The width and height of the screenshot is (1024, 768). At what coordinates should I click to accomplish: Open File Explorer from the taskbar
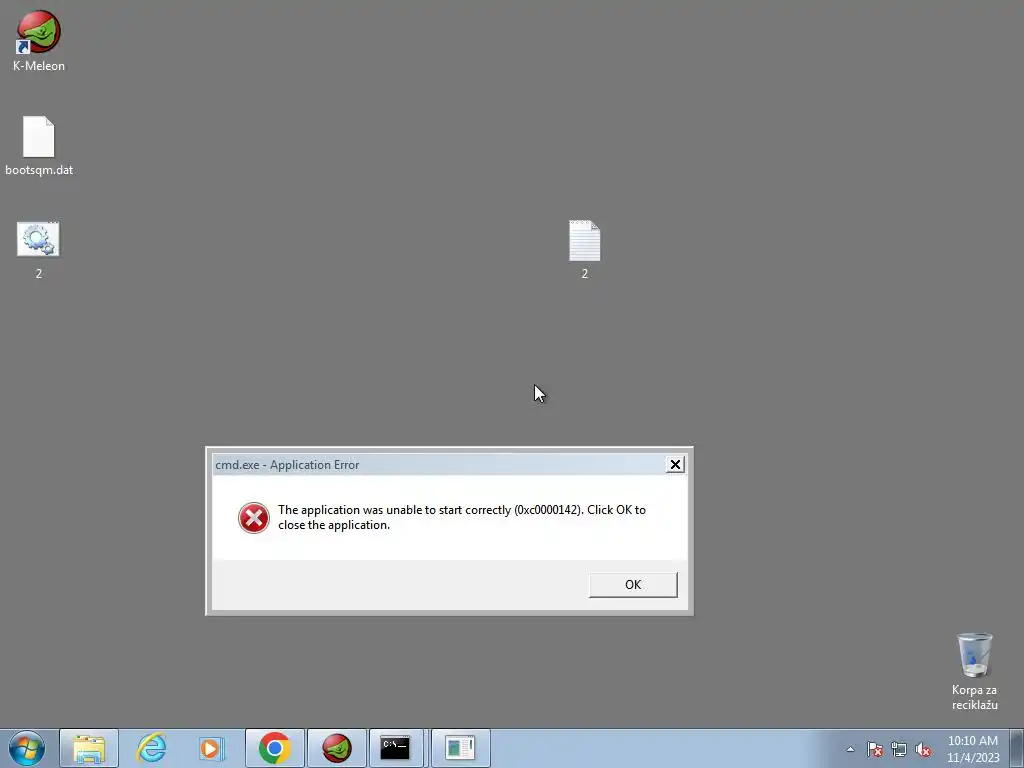89,748
